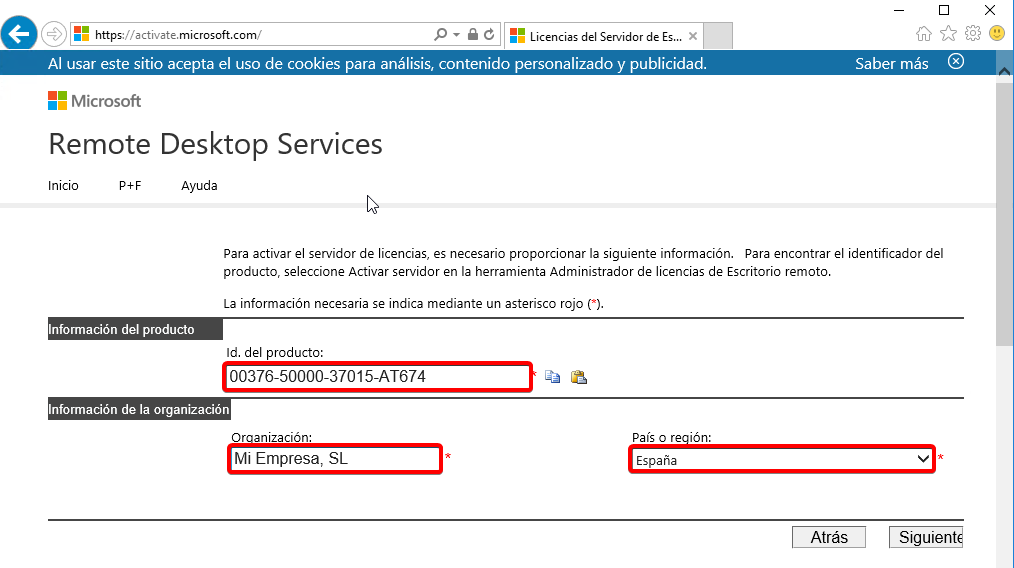The height and width of the screenshot is (568, 1014).
Task: Paste product ID with clipboard icon
Action: pyautogui.click(x=579, y=377)
